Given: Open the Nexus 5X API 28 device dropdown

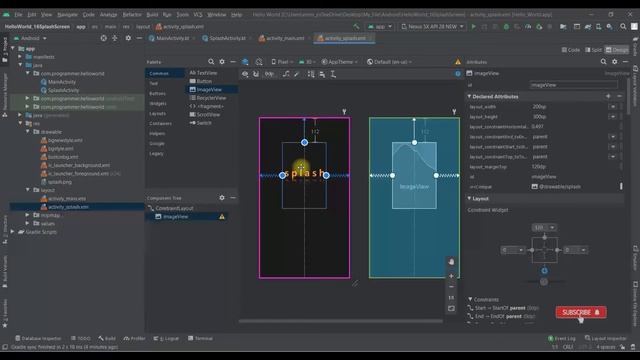Looking at the screenshot, I should click(432, 27).
